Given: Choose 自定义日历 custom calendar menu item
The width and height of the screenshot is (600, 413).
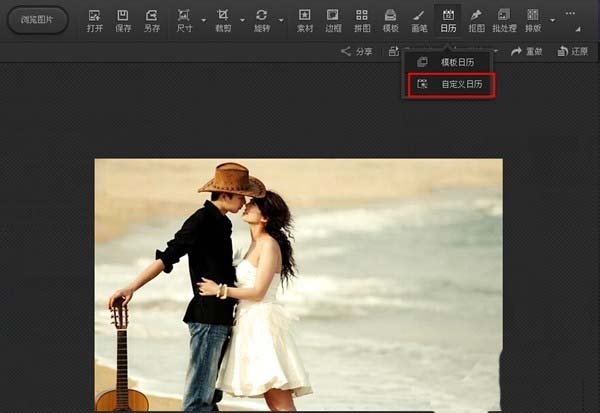Looking at the screenshot, I should [451, 84].
